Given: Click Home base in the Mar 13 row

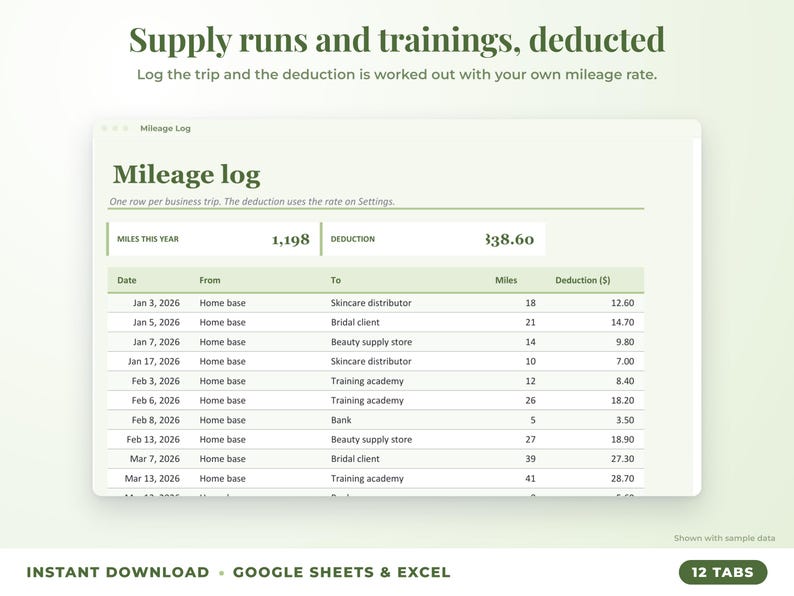Looking at the screenshot, I should (x=222, y=478).
